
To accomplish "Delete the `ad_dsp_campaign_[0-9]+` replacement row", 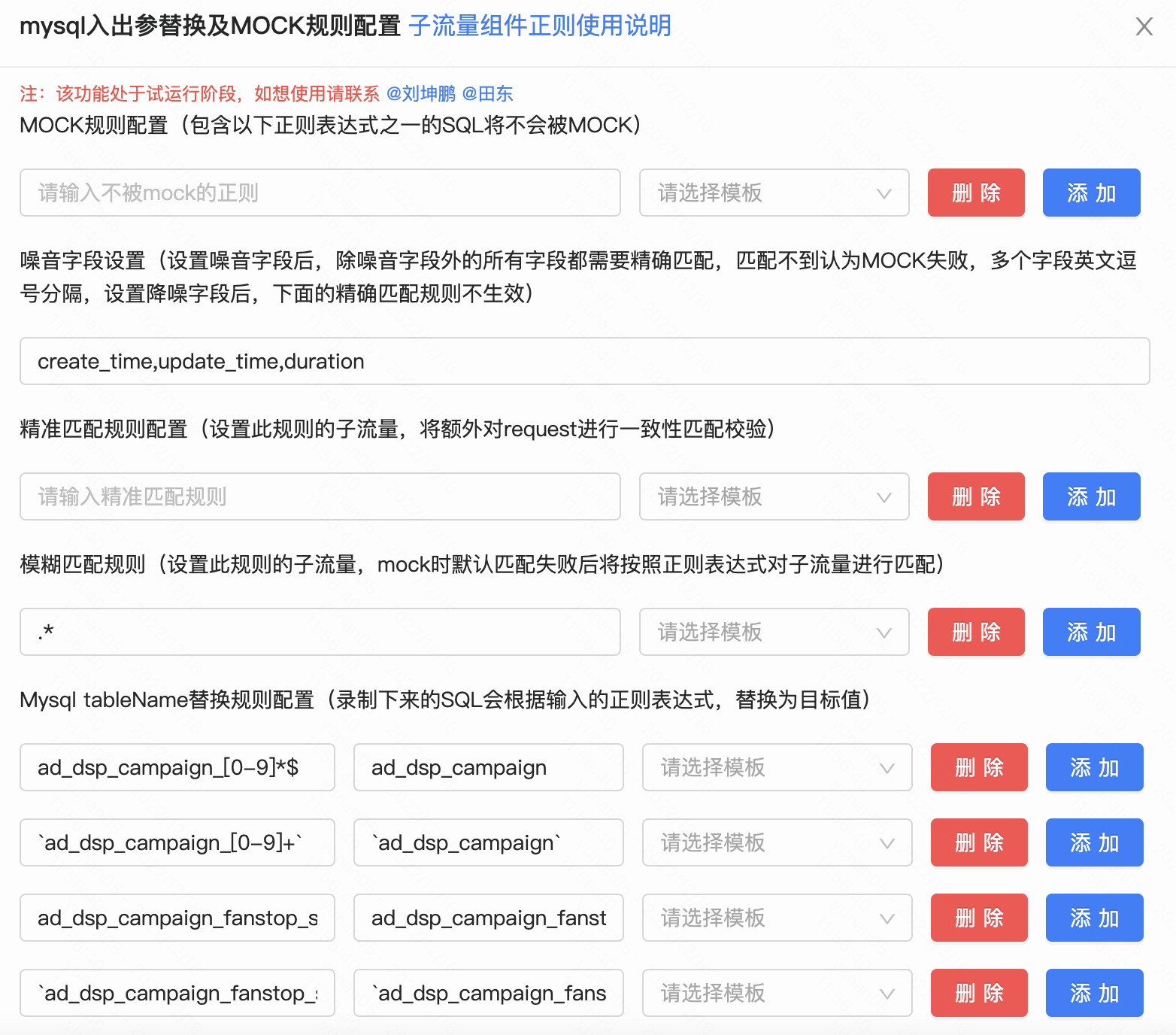I will tap(979, 842).
